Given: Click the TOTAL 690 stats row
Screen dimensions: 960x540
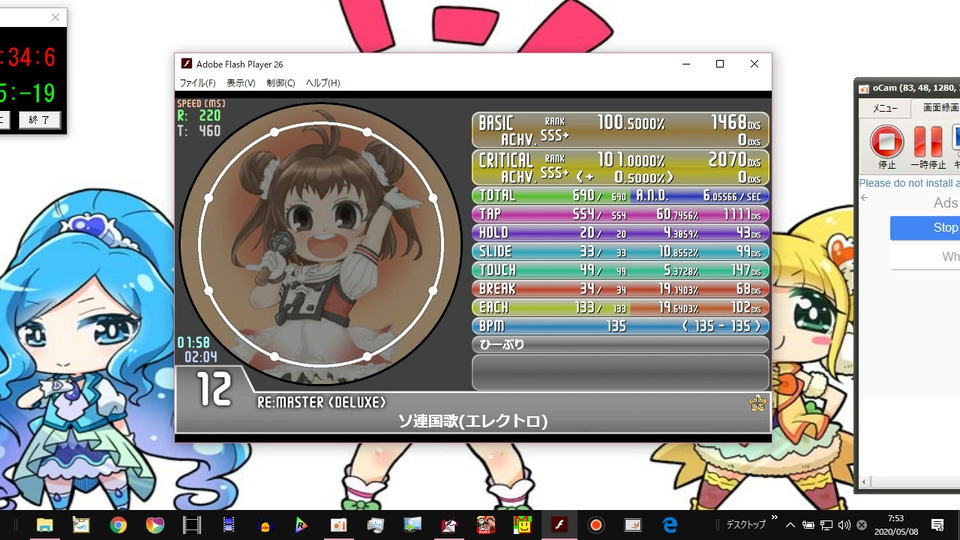Looking at the screenshot, I should (620, 196).
